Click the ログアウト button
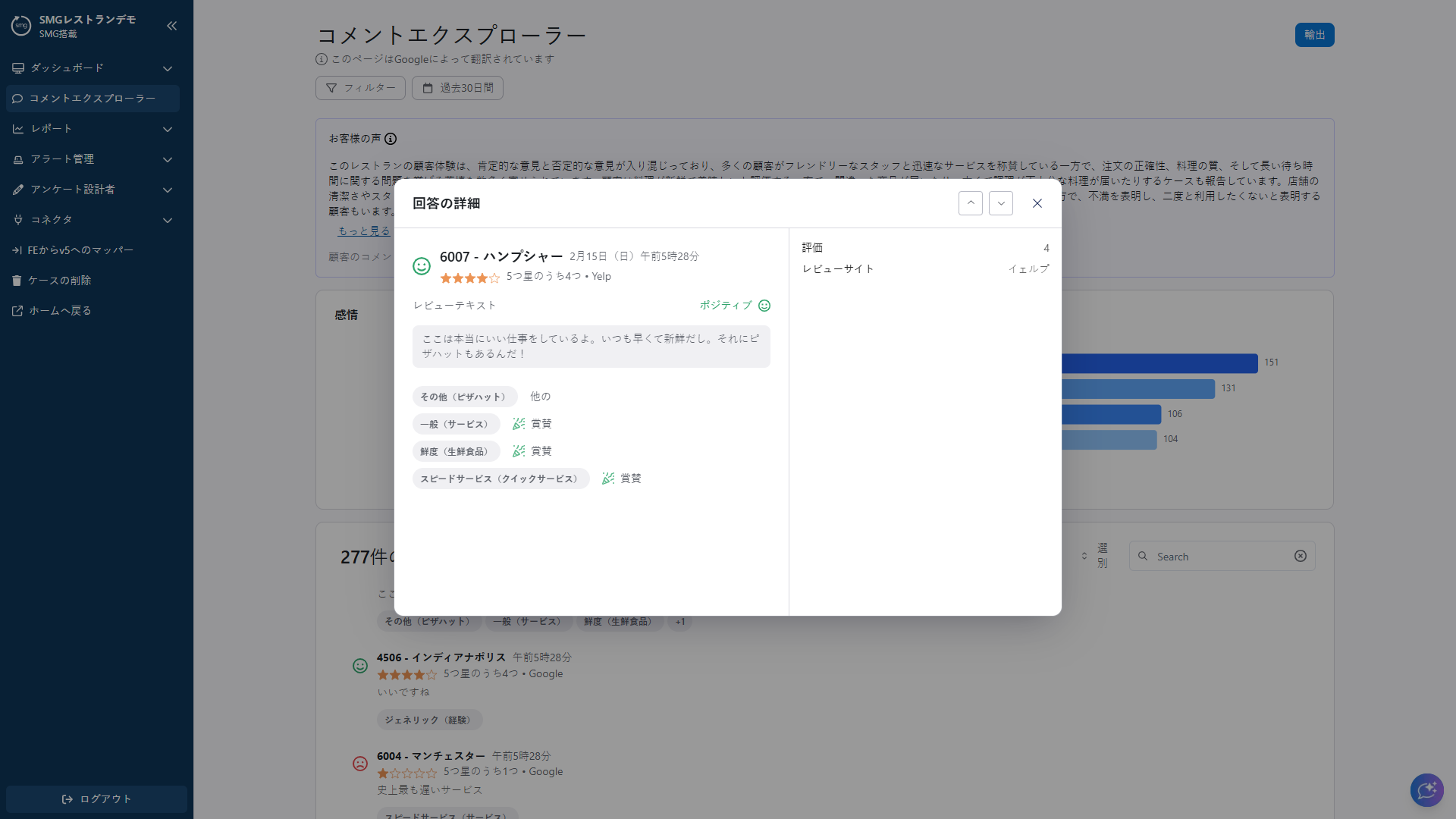 click(x=96, y=799)
